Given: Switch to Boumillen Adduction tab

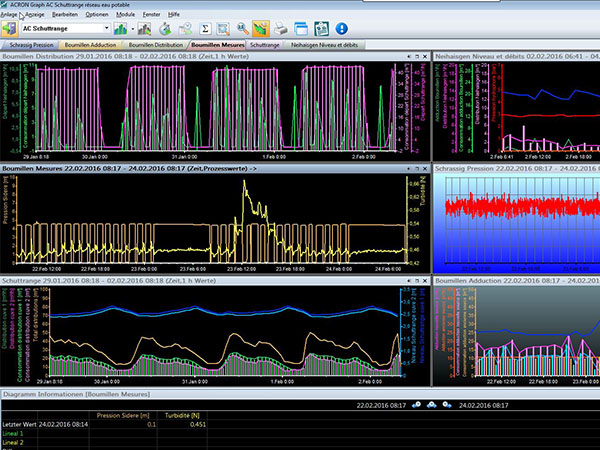Looking at the screenshot, I should click(90, 45).
